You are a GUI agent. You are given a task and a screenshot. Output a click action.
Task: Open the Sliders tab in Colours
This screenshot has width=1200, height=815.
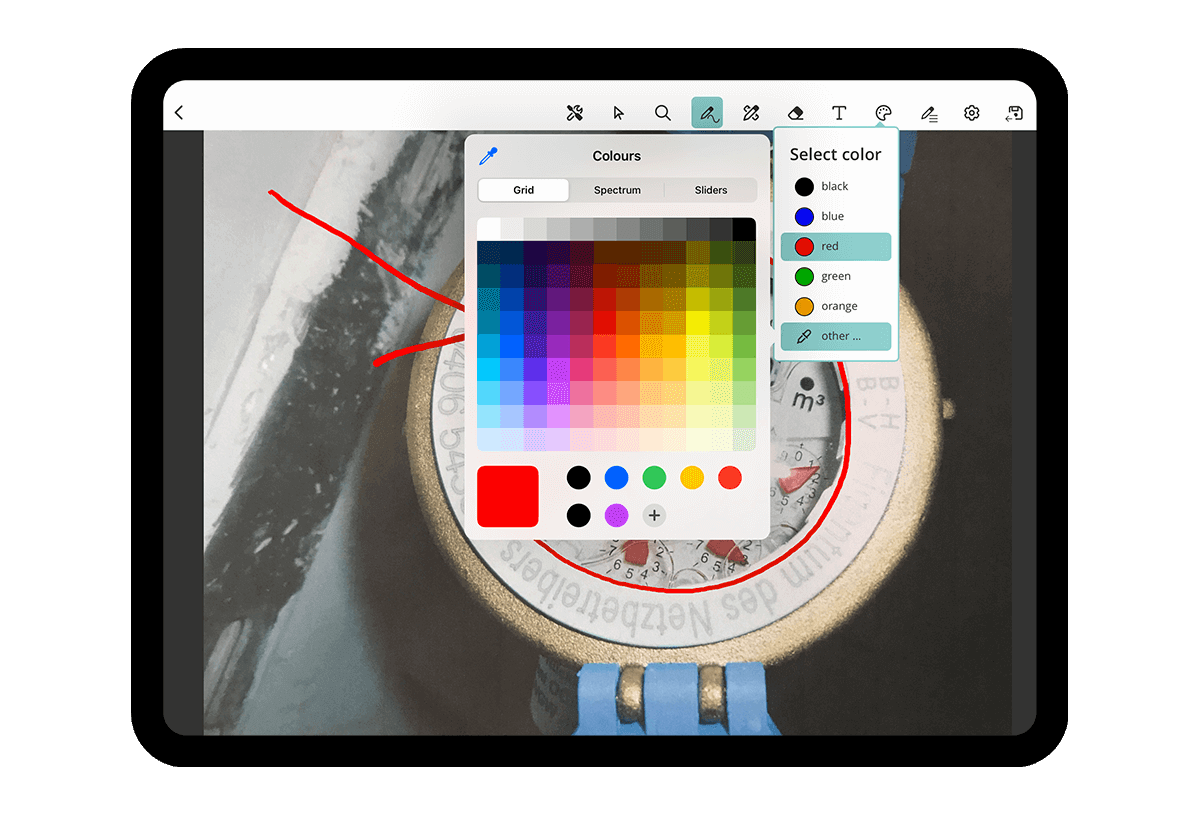coord(710,189)
